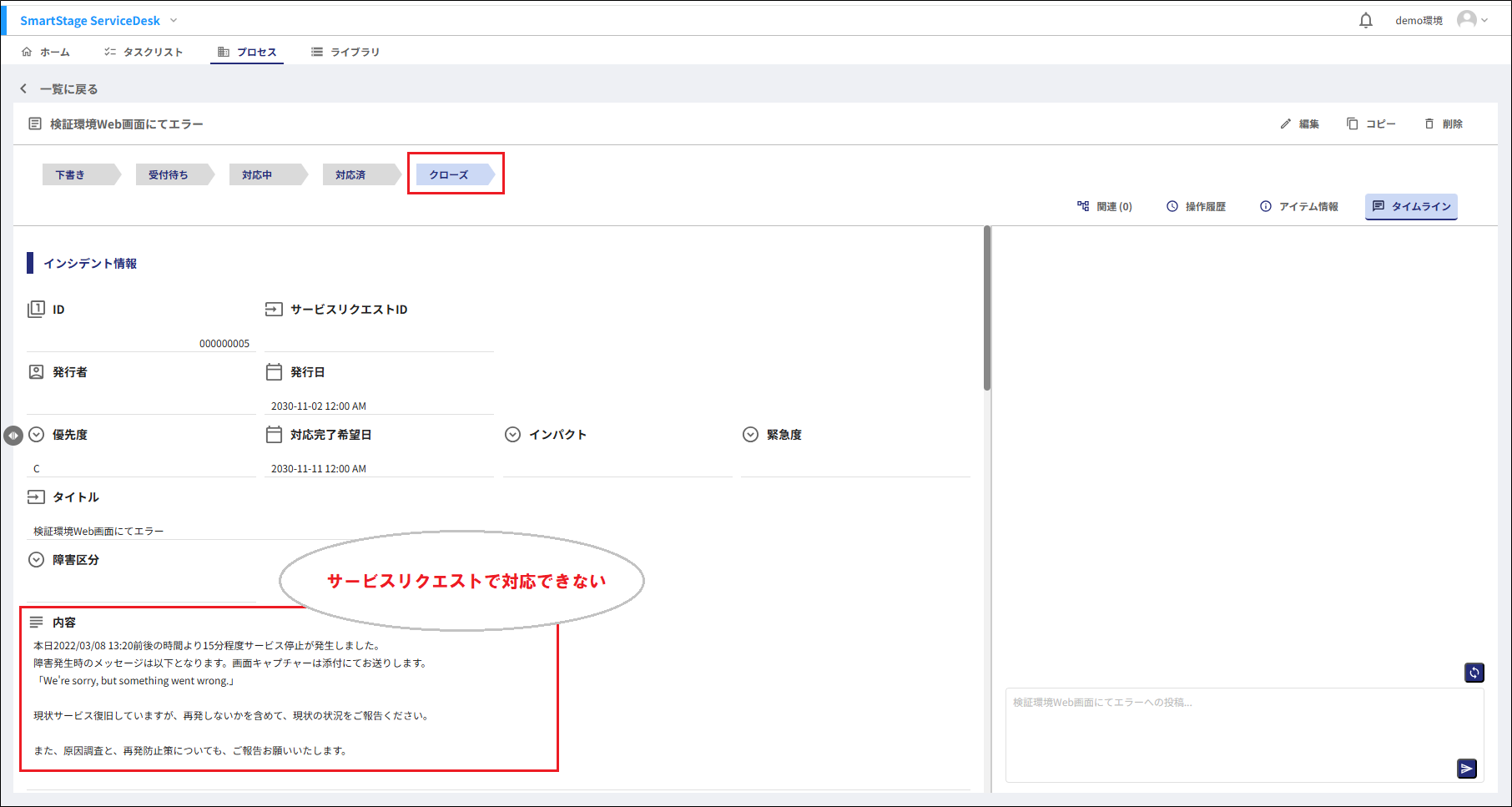
Task: Open the ライブラリ tab
Action: pyautogui.click(x=345, y=52)
